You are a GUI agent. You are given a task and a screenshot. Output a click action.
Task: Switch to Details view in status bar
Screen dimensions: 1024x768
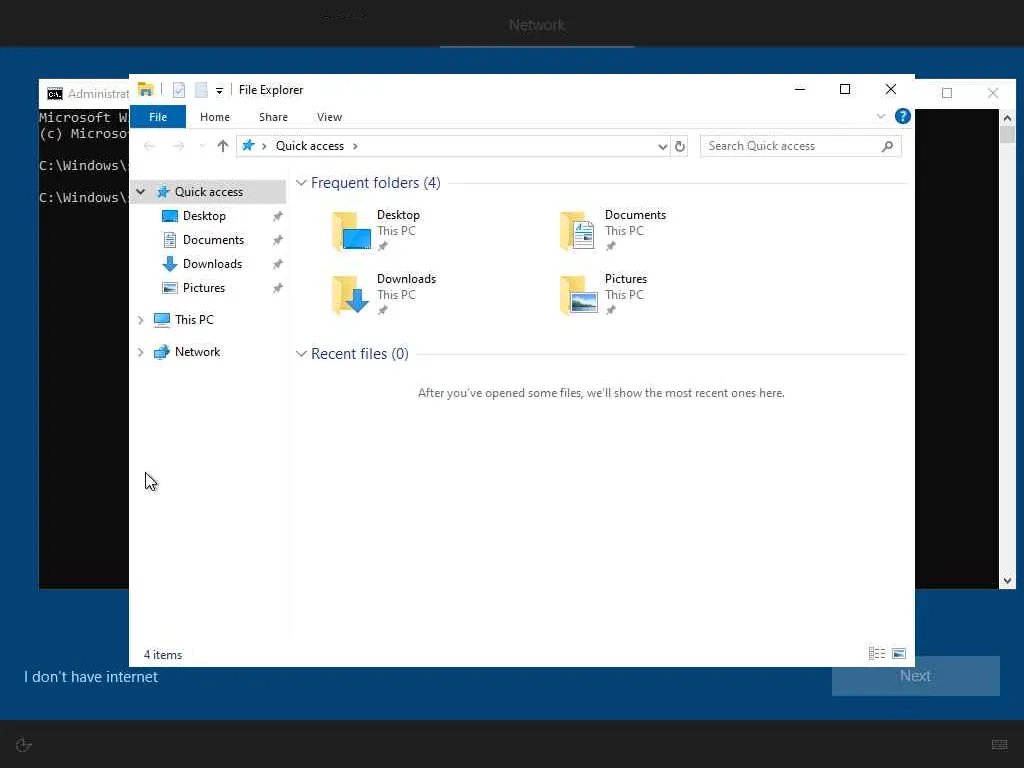(877, 654)
